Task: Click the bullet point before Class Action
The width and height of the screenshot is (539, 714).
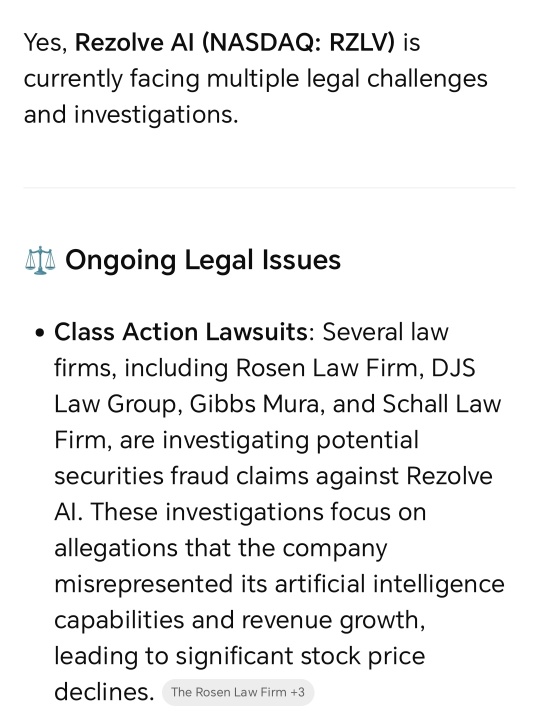Action: [41, 333]
